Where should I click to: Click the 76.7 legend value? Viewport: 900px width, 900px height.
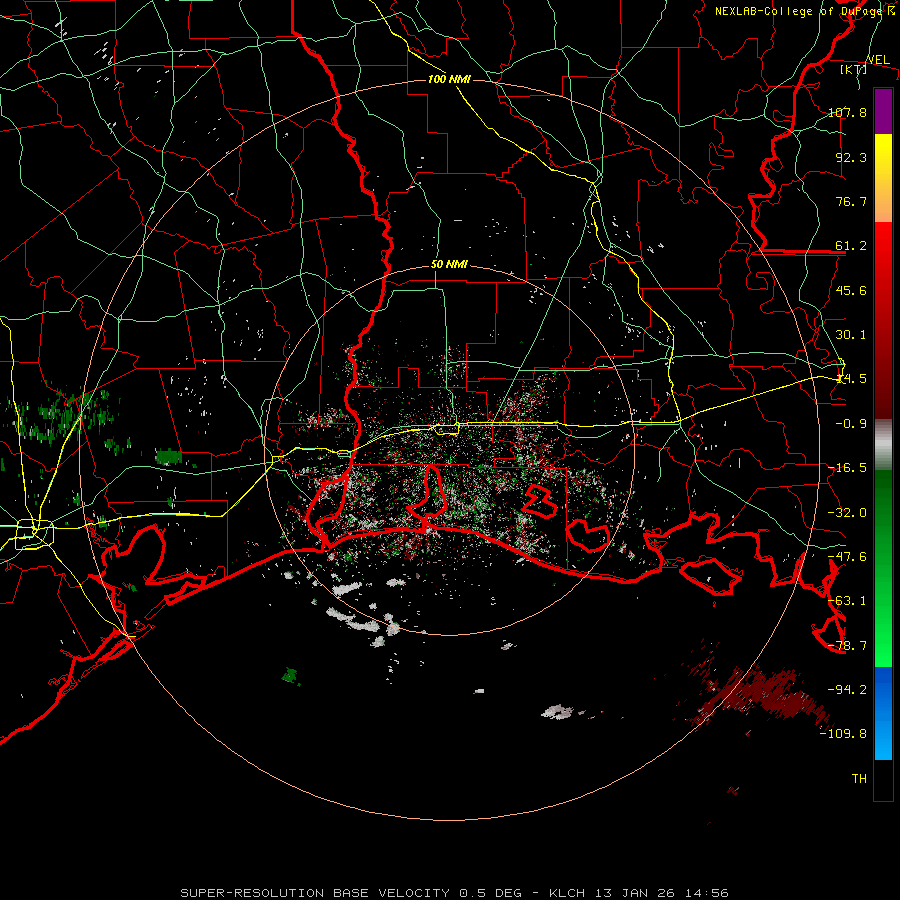pos(851,201)
